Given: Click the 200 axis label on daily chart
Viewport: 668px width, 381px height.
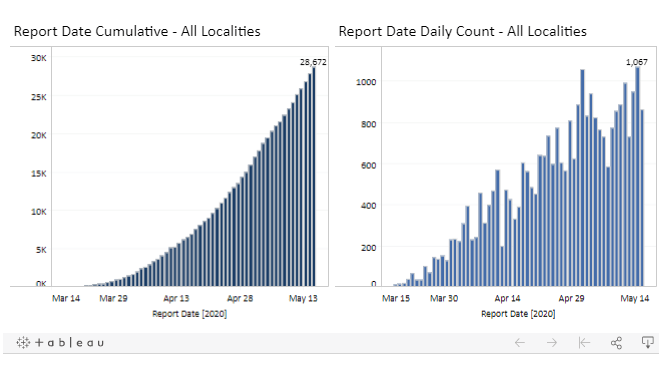Looking at the screenshot, I should pyautogui.click(x=369, y=248).
